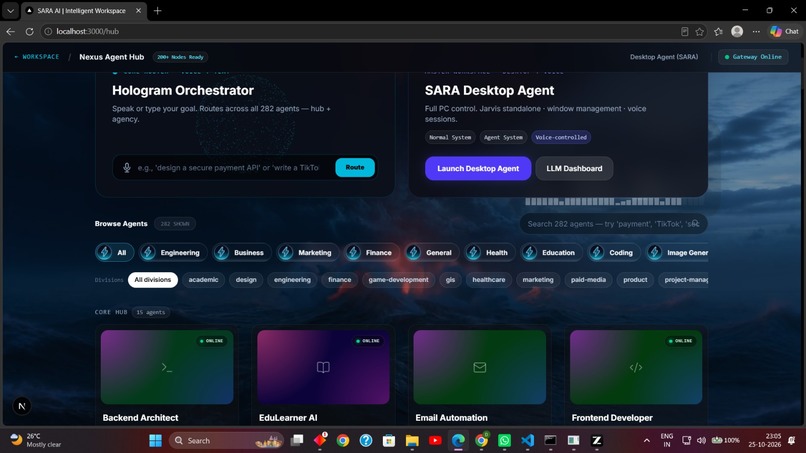
Task: Open WhatsApp from the taskbar
Action: click(x=504, y=441)
